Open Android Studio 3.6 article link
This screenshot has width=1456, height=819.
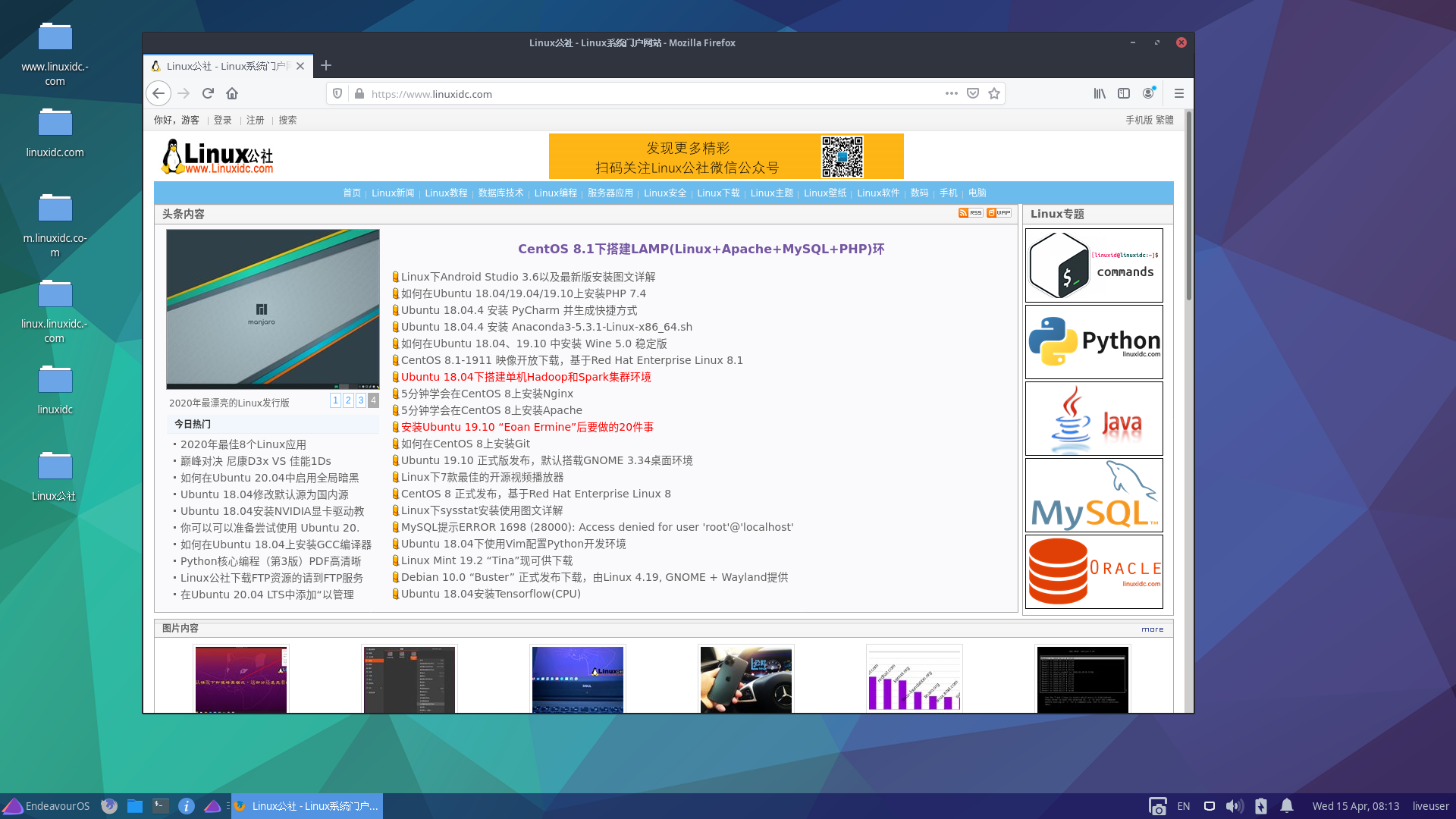[x=528, y=277]
